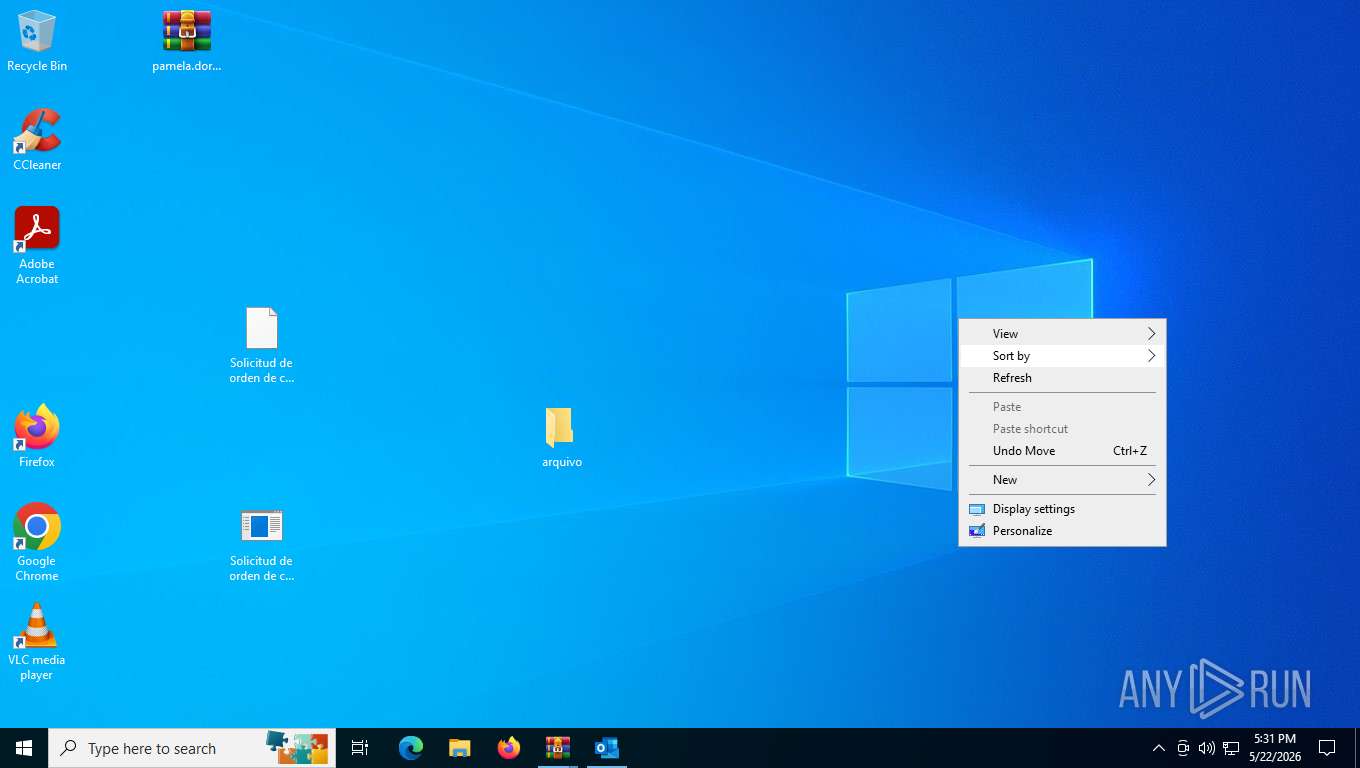The image size is (1360, 768).
Task: Open the Recycle Bin desktop icon
Action: click(37, 41)
